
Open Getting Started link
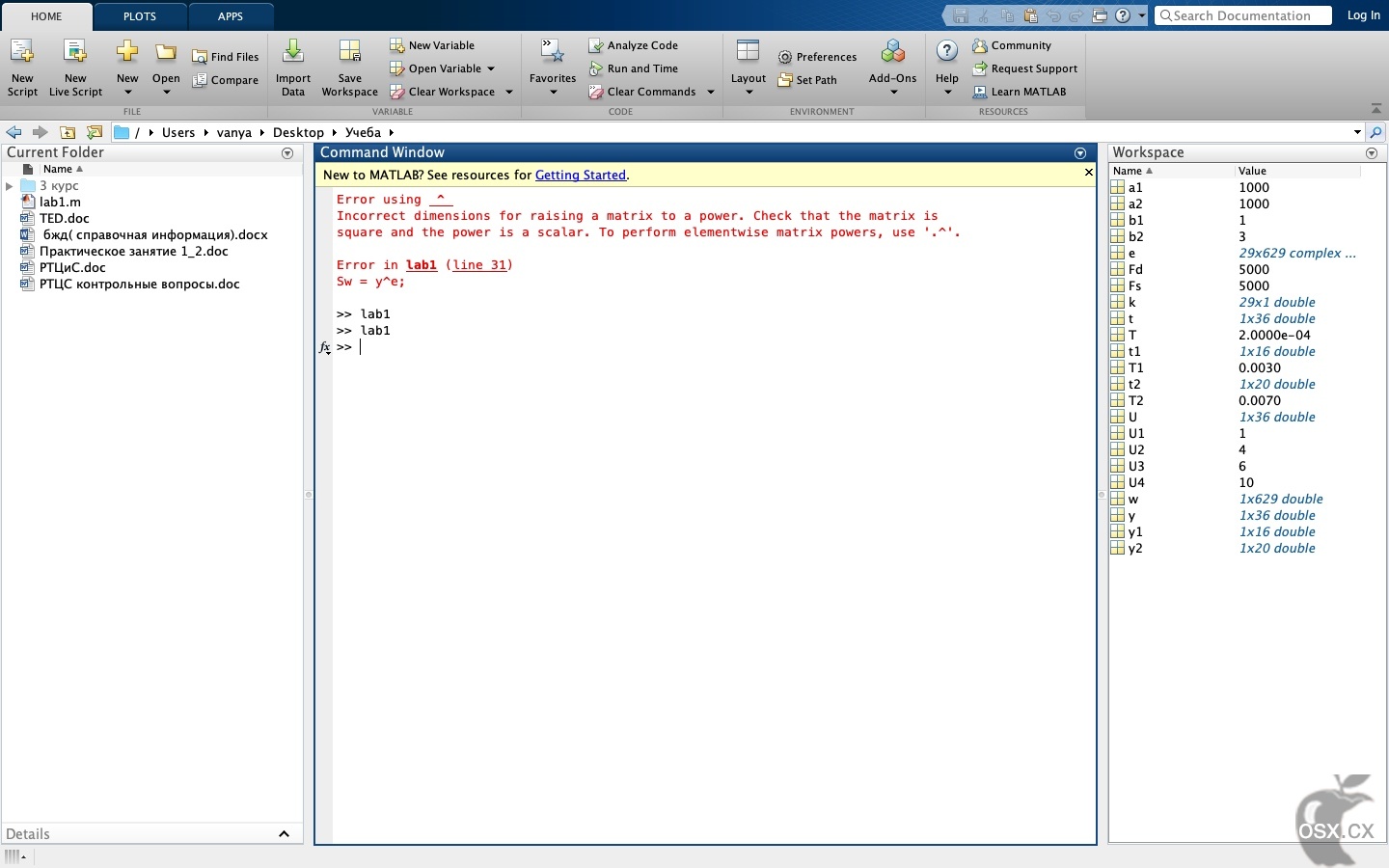[581, 175]
